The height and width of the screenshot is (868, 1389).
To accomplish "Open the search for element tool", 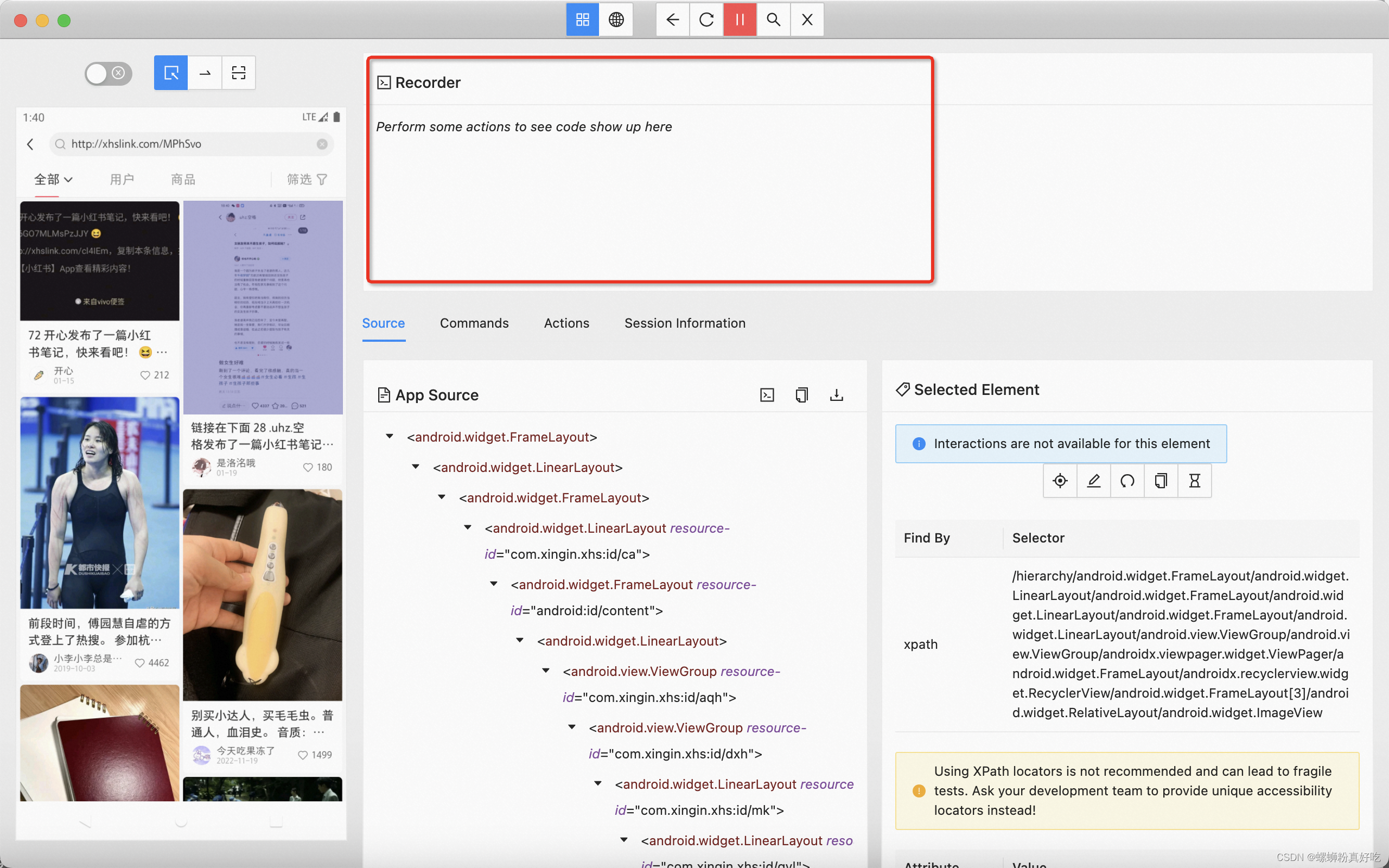I will click(x=773, y=20).
